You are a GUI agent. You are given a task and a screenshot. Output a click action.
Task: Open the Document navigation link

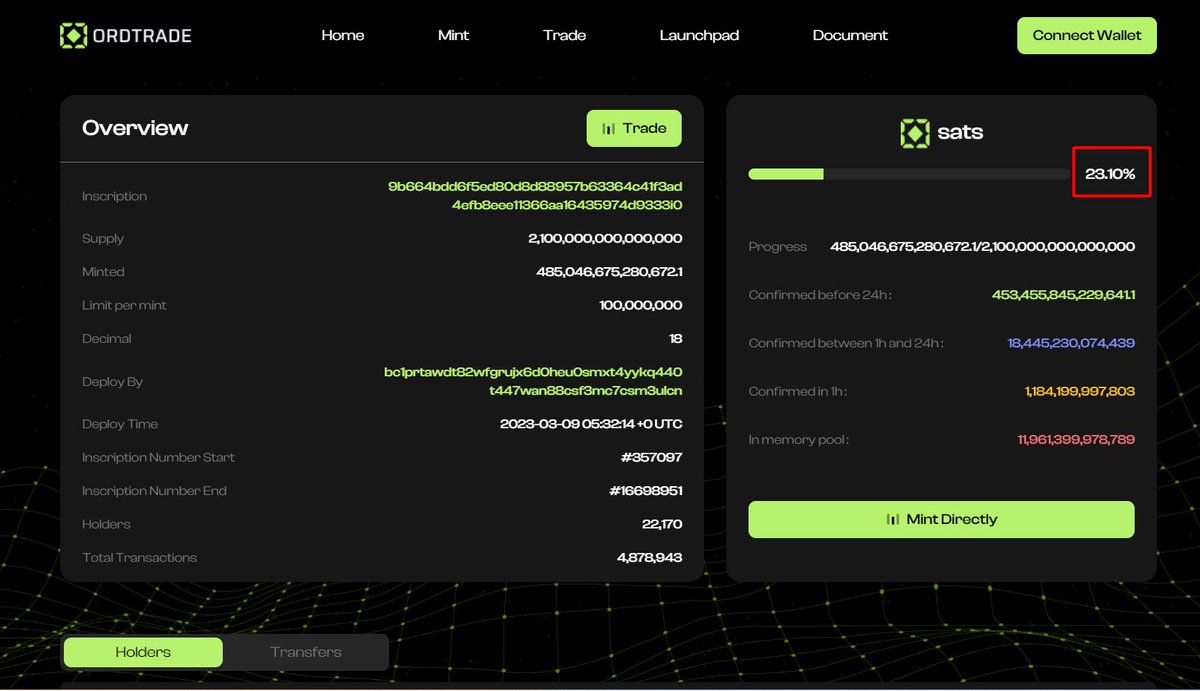[x=850, y=35]
